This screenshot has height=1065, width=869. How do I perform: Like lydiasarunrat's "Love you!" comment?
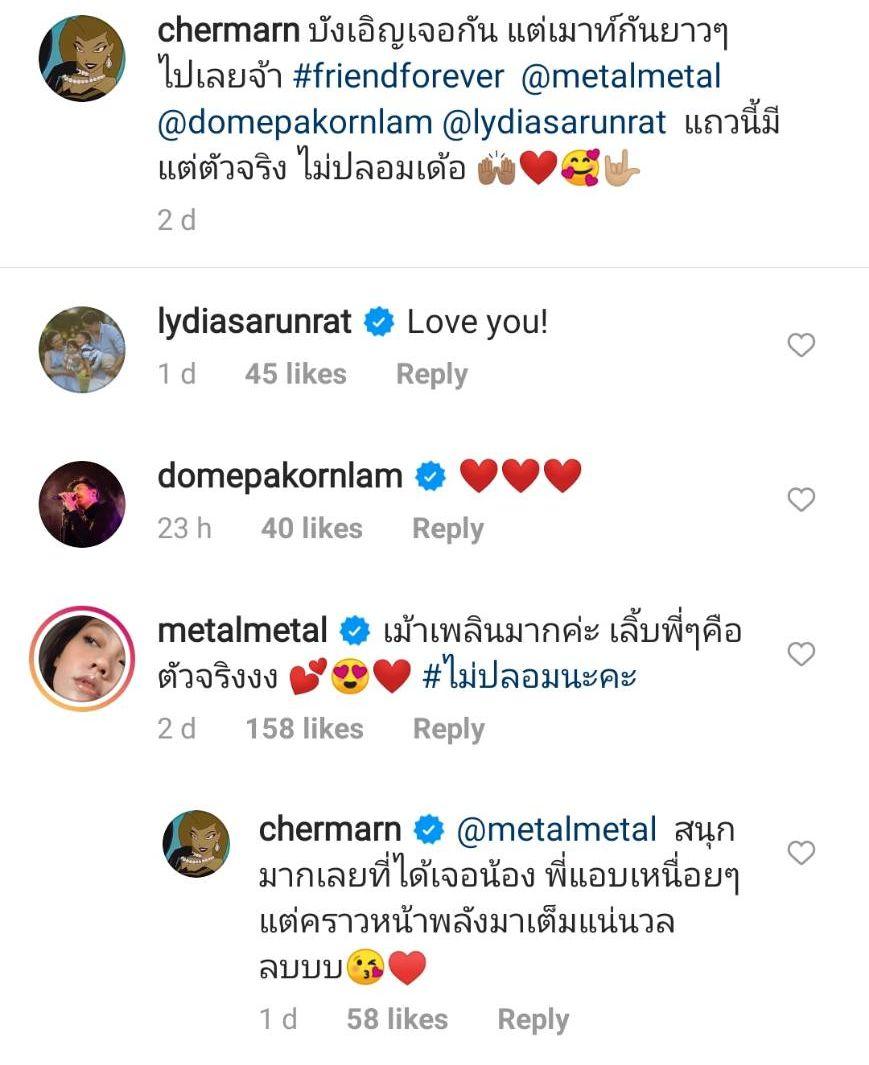[801, 346]
